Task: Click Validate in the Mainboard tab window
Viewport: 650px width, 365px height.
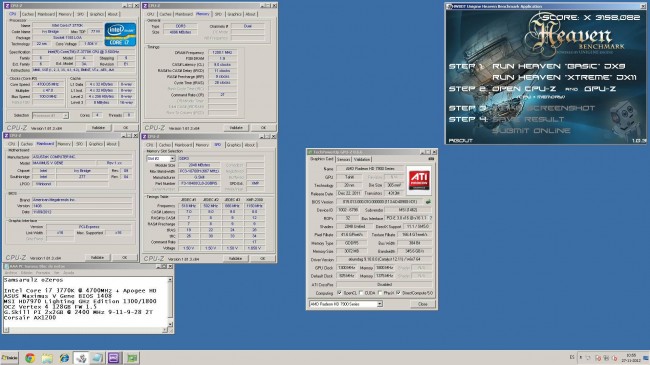Action: click(x=97, y=258)
